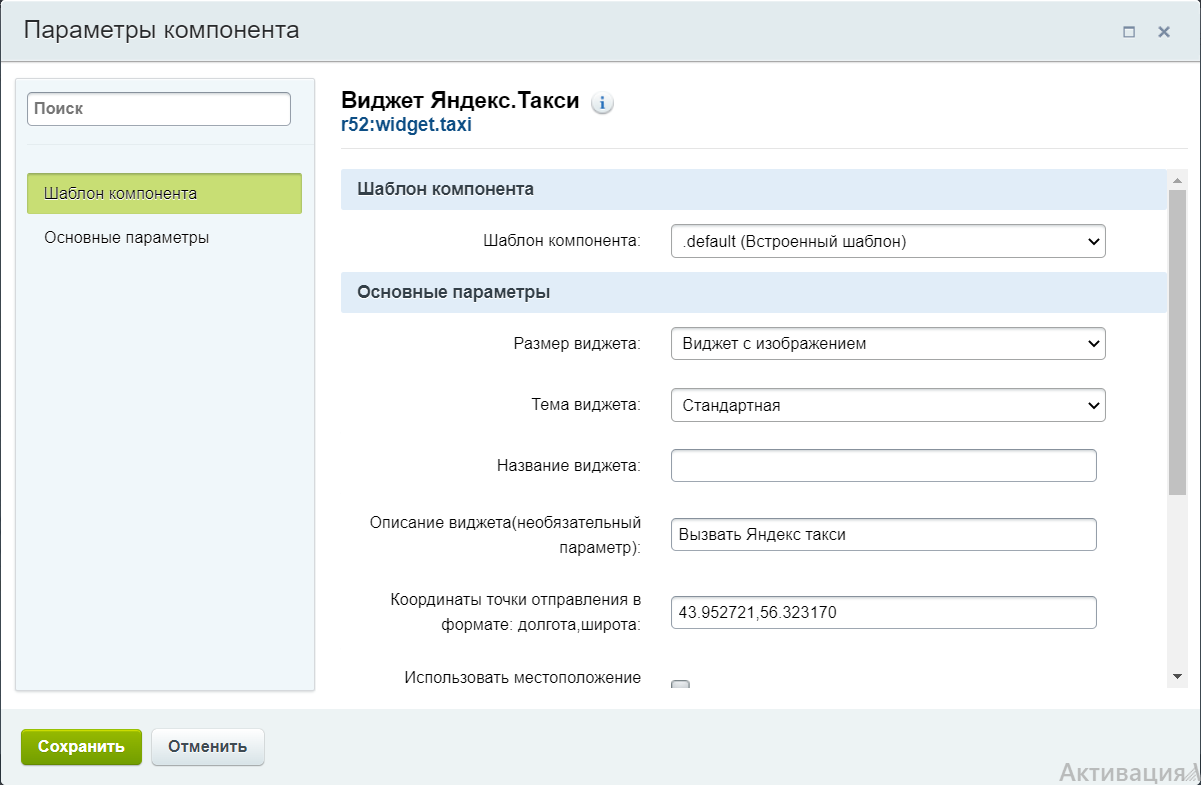Focus the Поиск search field
This screenshot has height=785, width=1201.
[x=159, y=109]
